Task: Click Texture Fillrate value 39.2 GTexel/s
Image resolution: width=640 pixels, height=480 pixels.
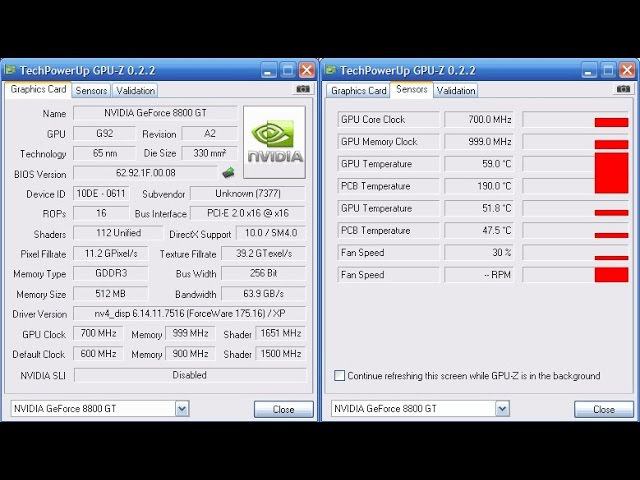Action: [264, 253]
